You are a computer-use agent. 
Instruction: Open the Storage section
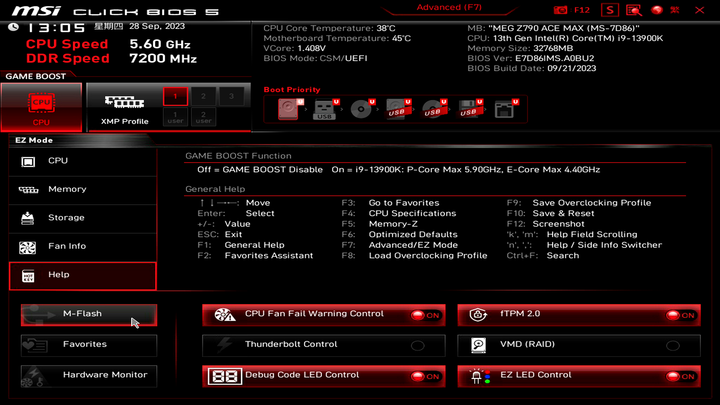(83, 219)
